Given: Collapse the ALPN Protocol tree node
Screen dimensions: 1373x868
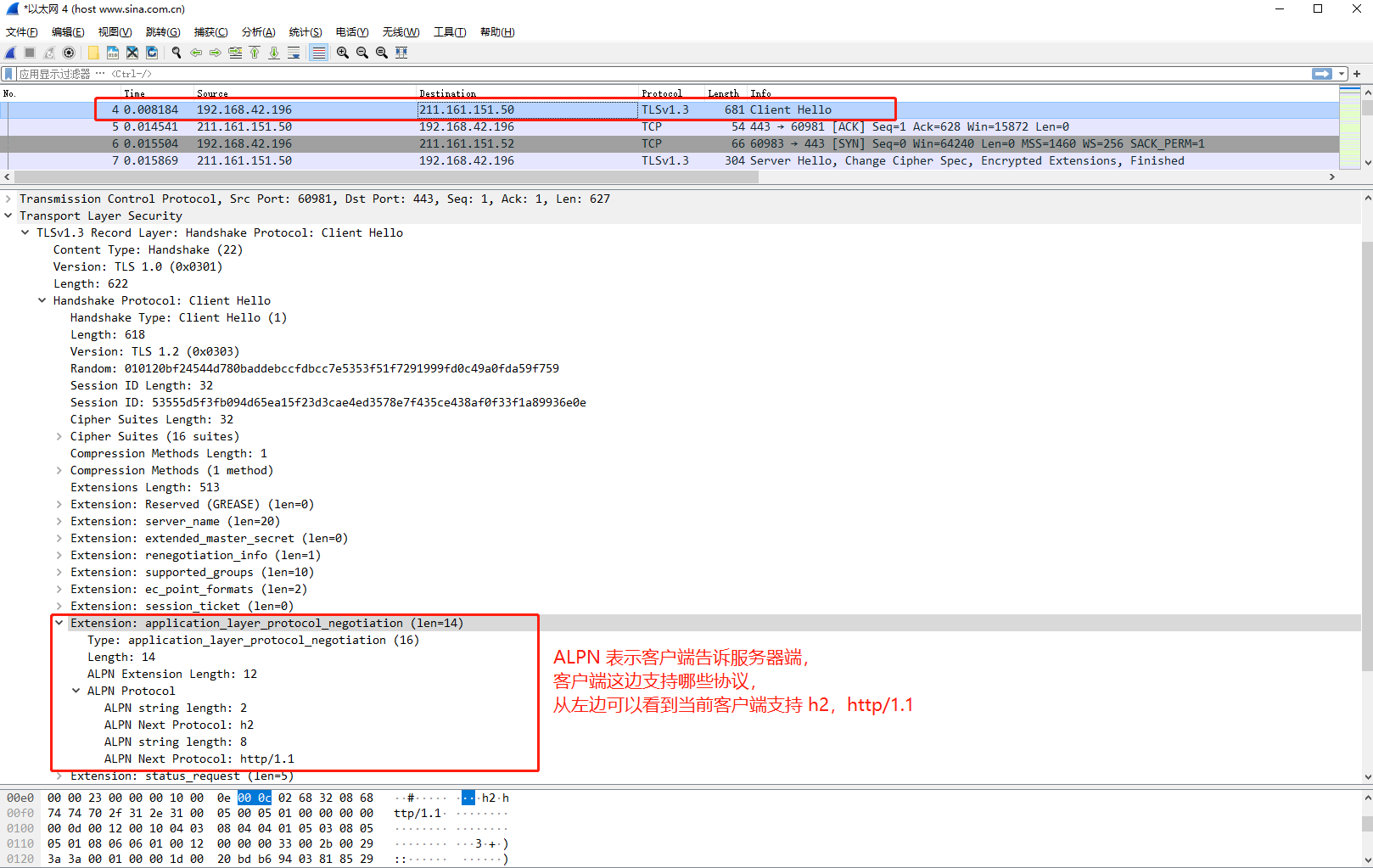Looking at the screenshot, I should [x=76, y=690].
